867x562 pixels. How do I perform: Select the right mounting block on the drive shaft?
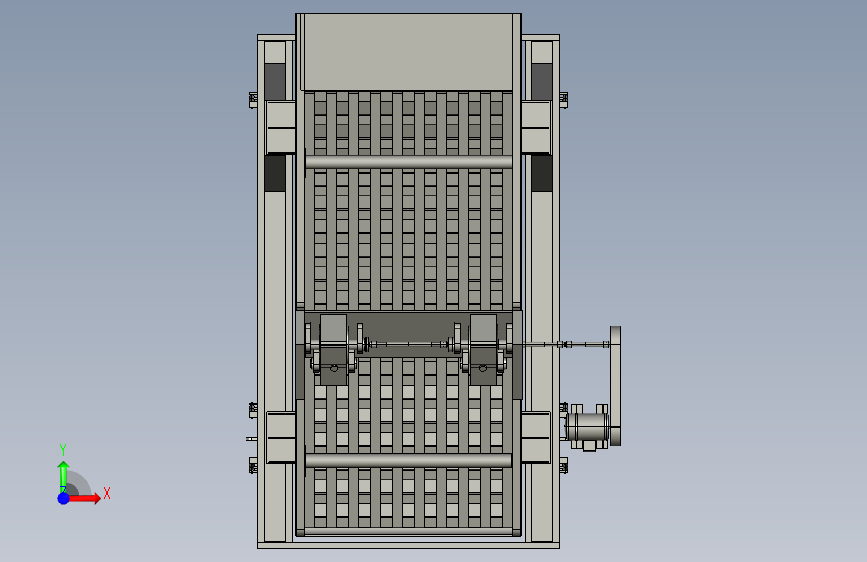click(483, 350)
